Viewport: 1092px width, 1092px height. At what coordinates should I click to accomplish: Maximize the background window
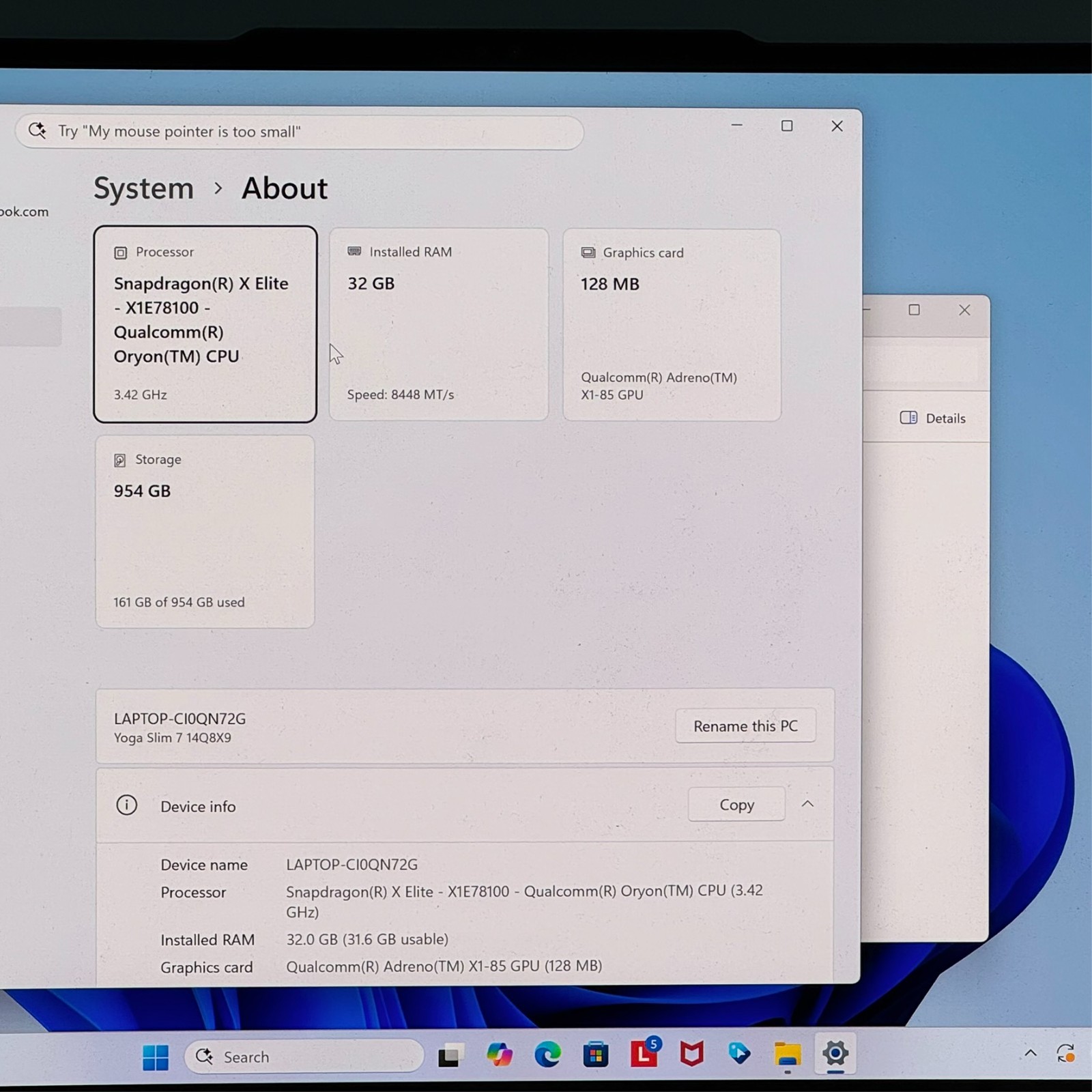point(914,310)
